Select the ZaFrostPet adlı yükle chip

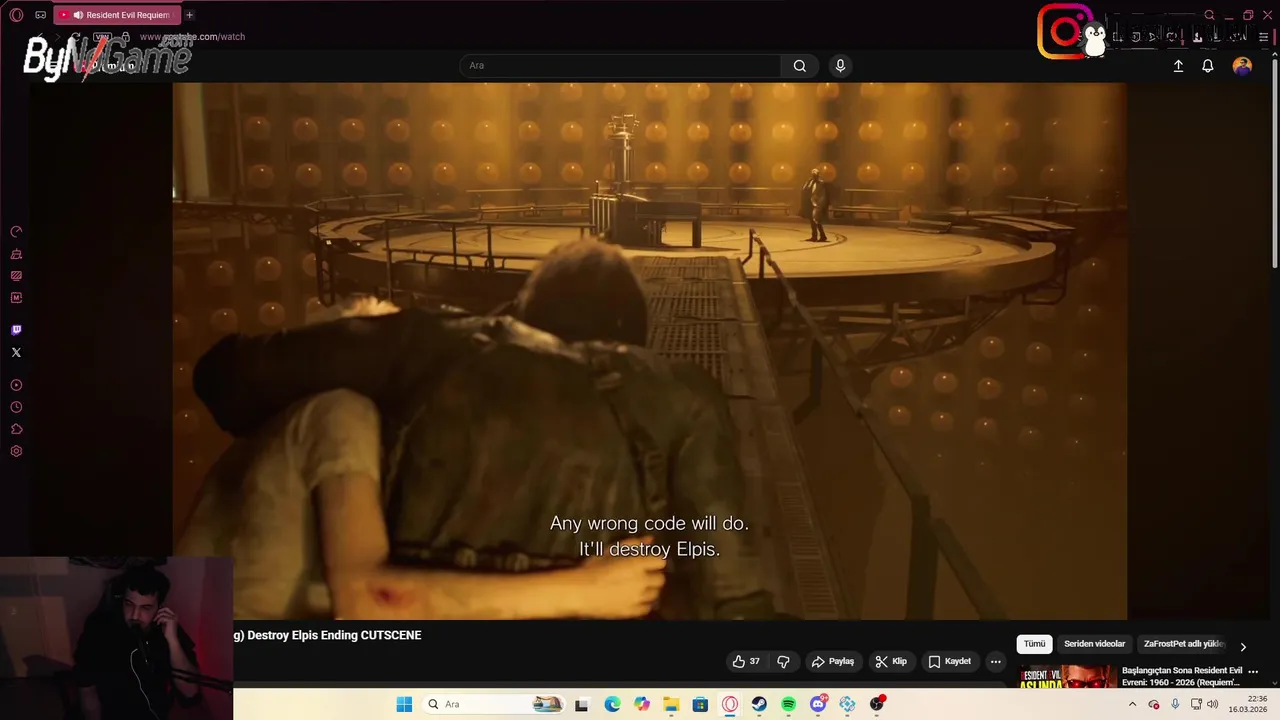click(x=1183, y=644)
